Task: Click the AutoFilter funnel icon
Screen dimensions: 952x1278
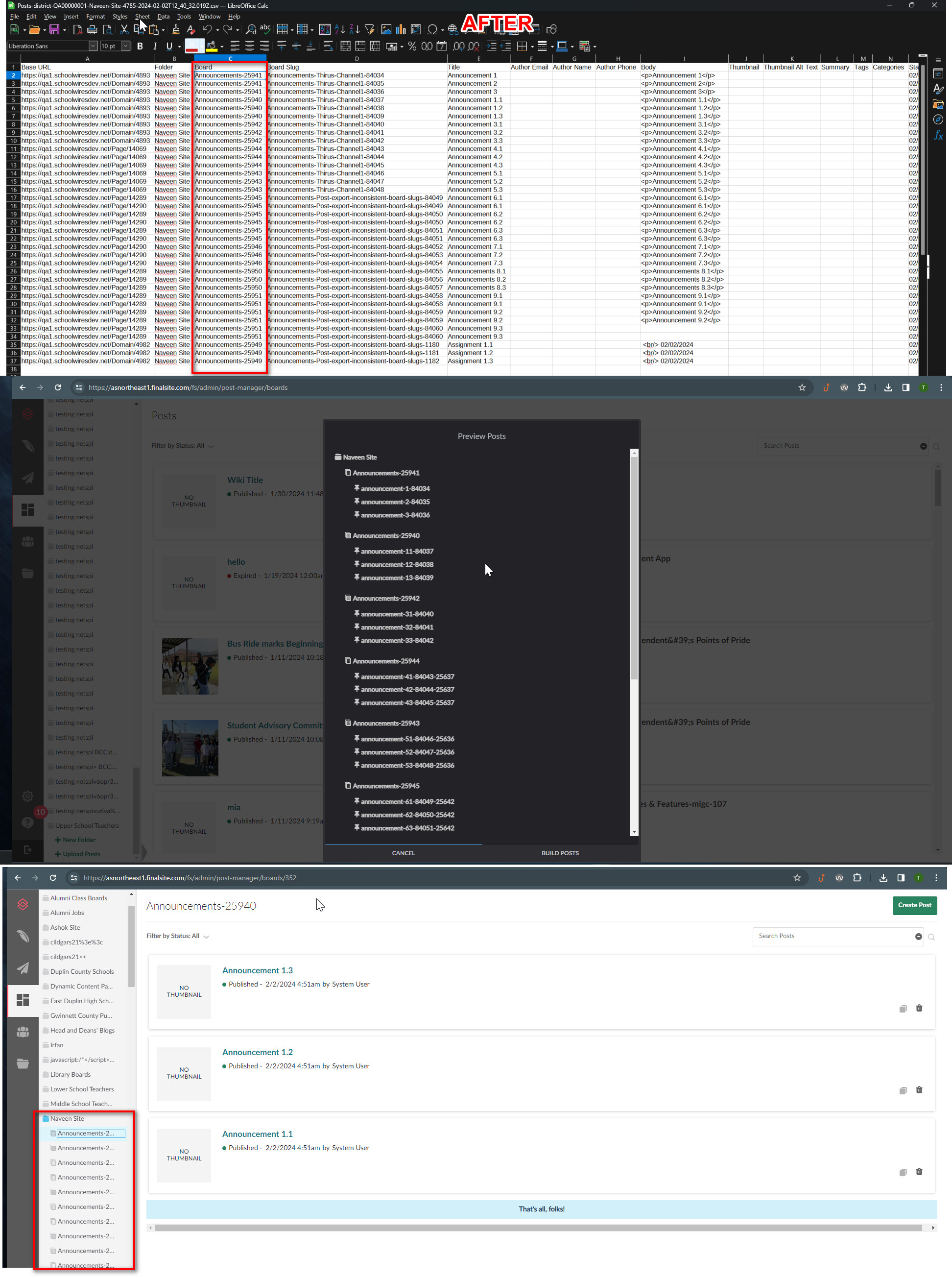Action: tap(369, 29)
